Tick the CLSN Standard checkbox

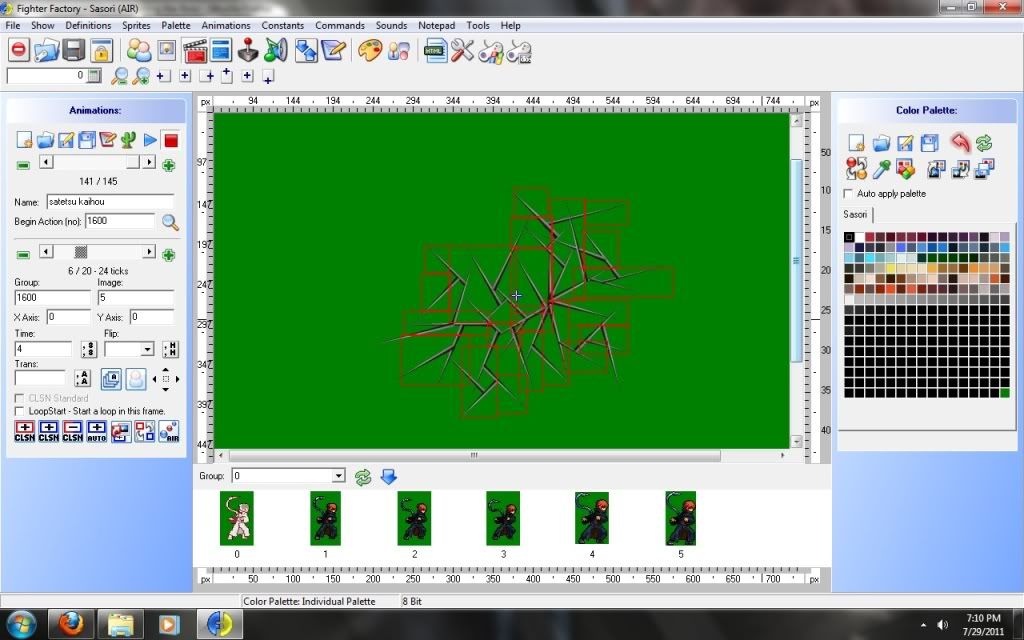pos(20,398)
